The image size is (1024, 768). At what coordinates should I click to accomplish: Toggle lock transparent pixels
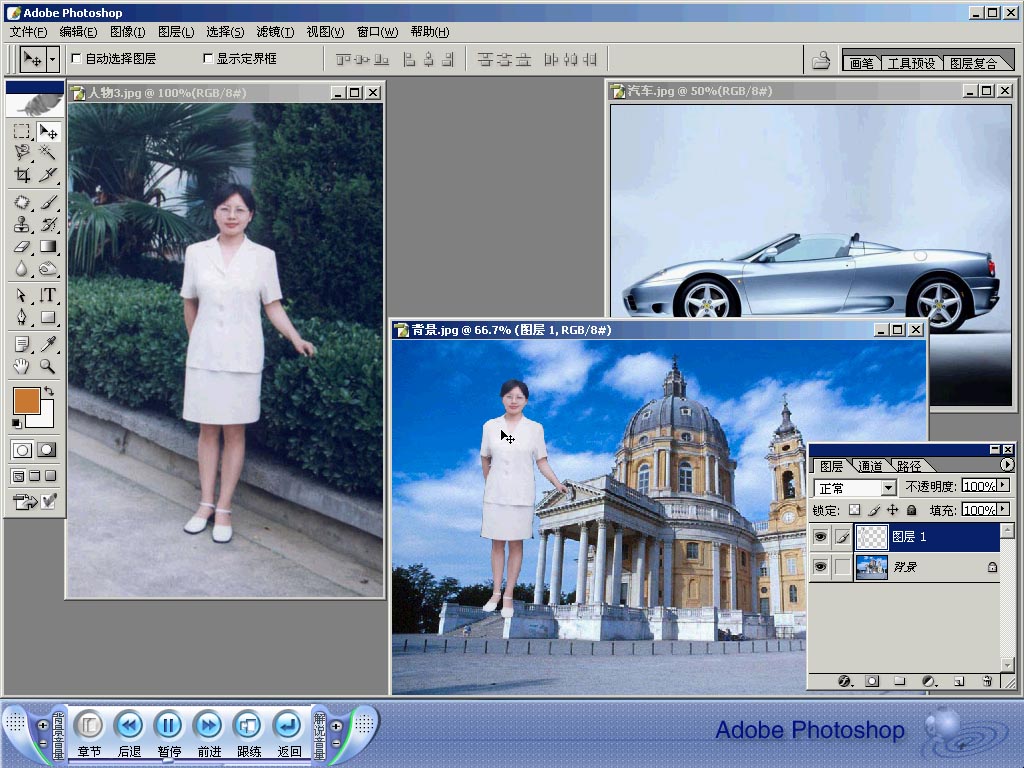point(854,510)
